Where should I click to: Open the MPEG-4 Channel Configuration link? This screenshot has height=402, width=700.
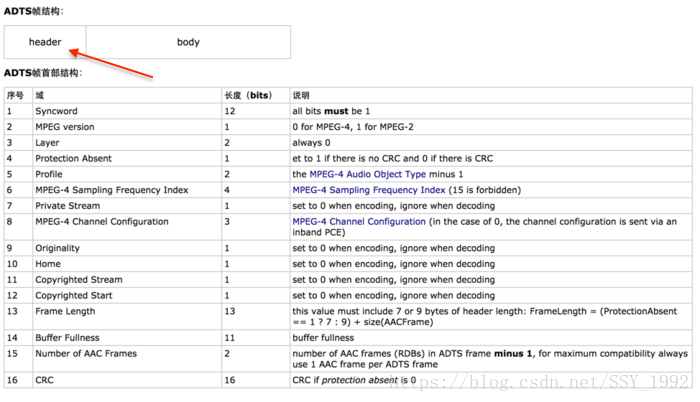point(359,222)
